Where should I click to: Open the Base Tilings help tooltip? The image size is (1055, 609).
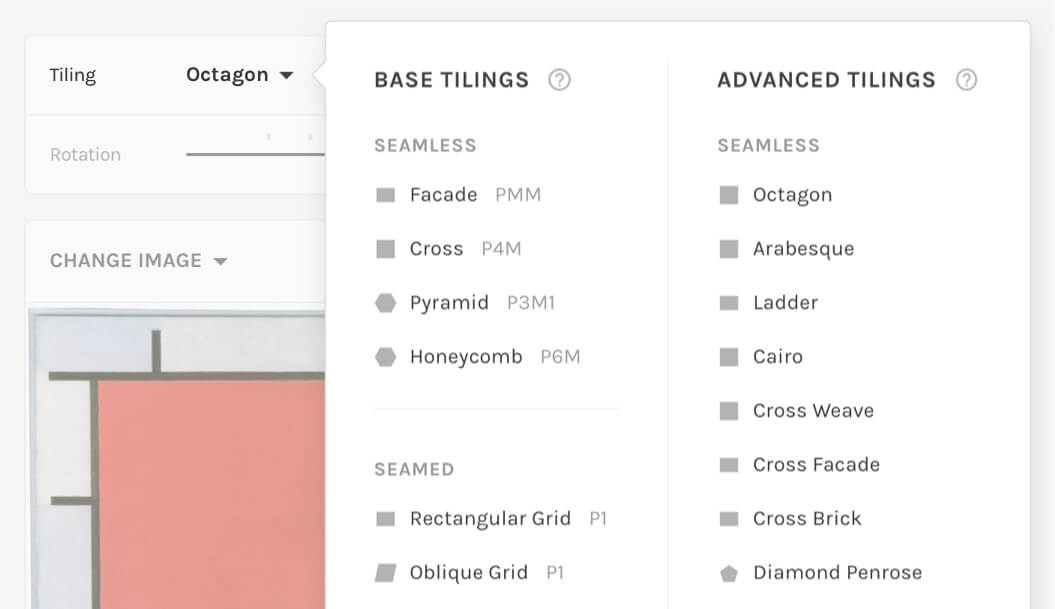click(559, 80)
